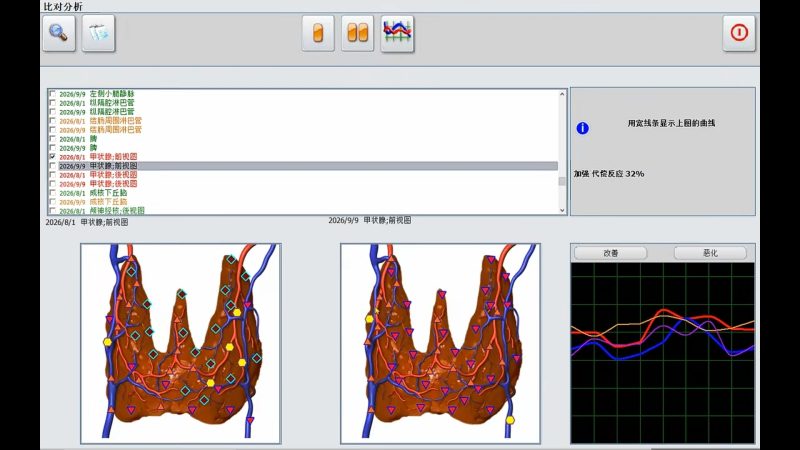Click the 2026/9/9 thyroid front view image

click(440, 343)
